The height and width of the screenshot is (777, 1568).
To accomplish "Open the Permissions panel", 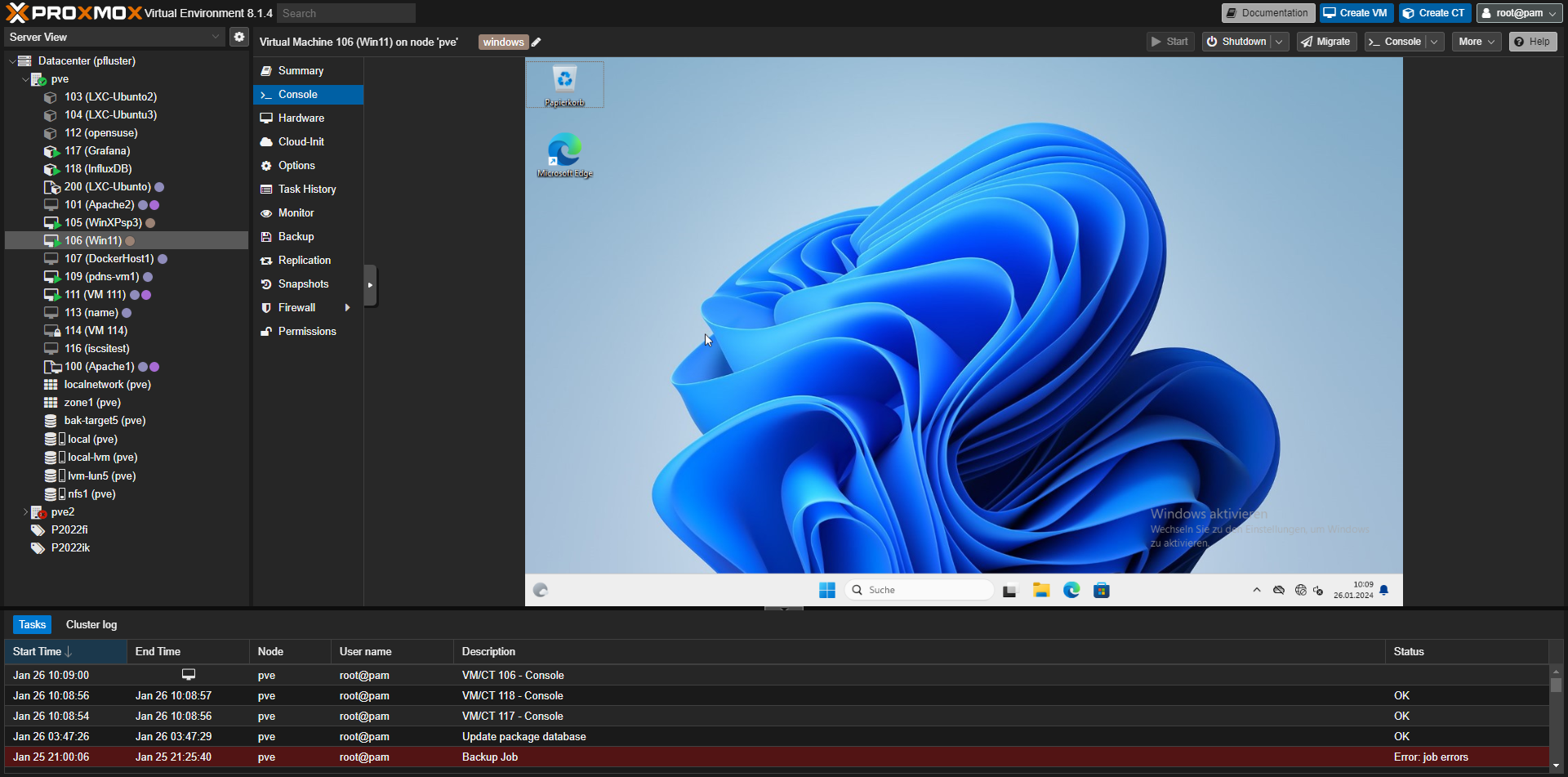I will pos(308,332).
